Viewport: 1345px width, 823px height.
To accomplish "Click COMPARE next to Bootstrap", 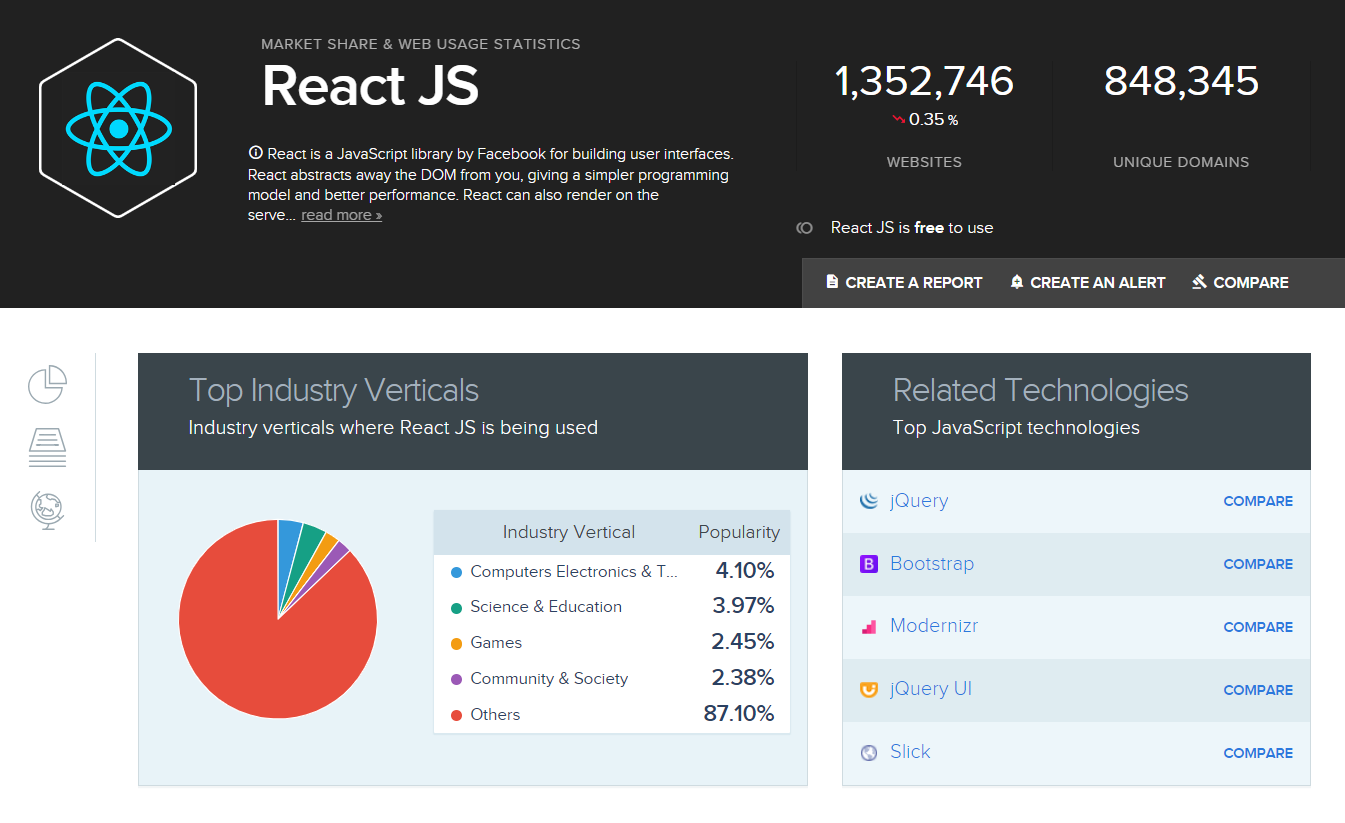I will 1258,564.
